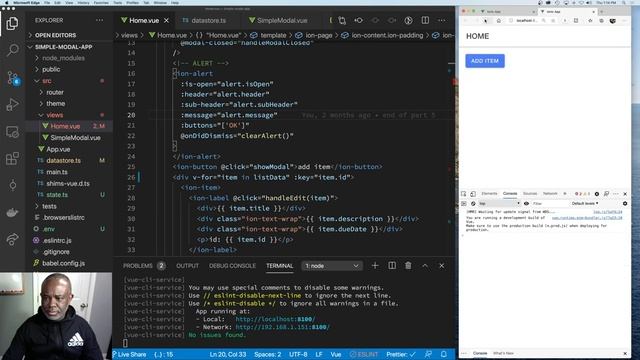Screen dimensions: 640x360
Task: Open Source Control view in activity bar
Action: pyautogui.click(x=12, y=78)
